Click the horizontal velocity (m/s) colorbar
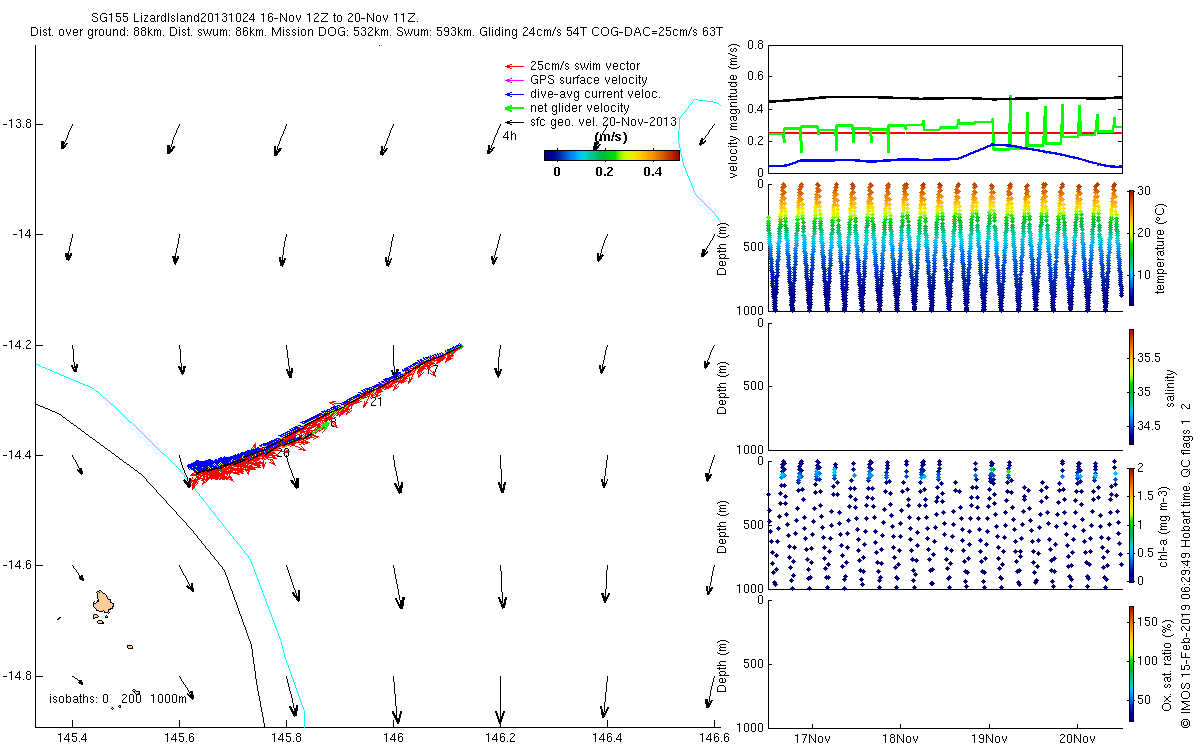 (612, 155)
